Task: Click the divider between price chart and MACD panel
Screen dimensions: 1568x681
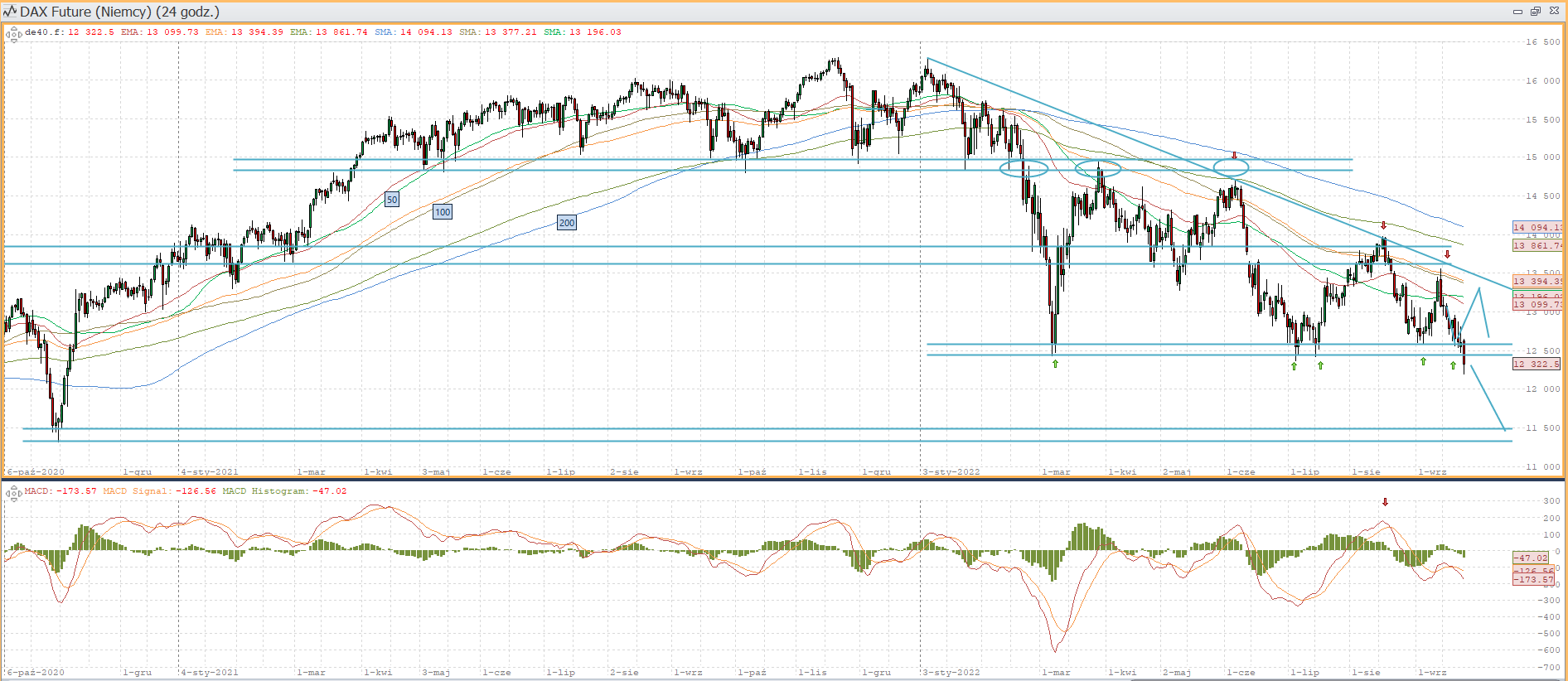Action: click(x=784, y=480)
